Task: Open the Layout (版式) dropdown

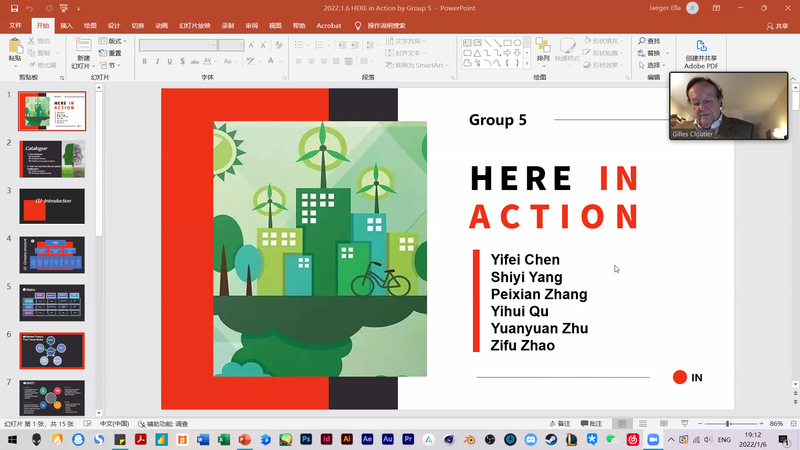Action: [x=111, y=41]
